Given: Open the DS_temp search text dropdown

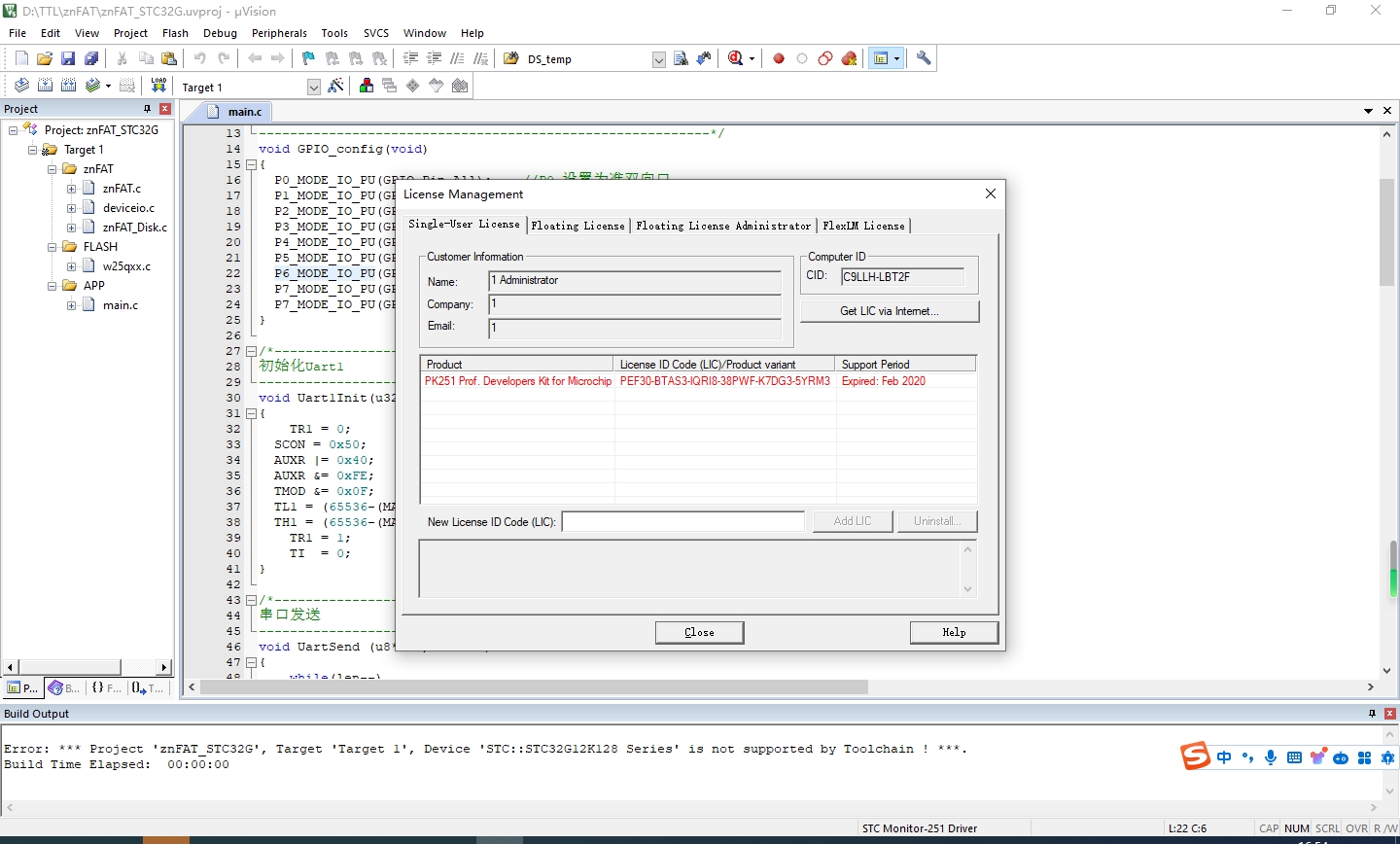Looking at the screenshot, I should [x=658, y=59].
